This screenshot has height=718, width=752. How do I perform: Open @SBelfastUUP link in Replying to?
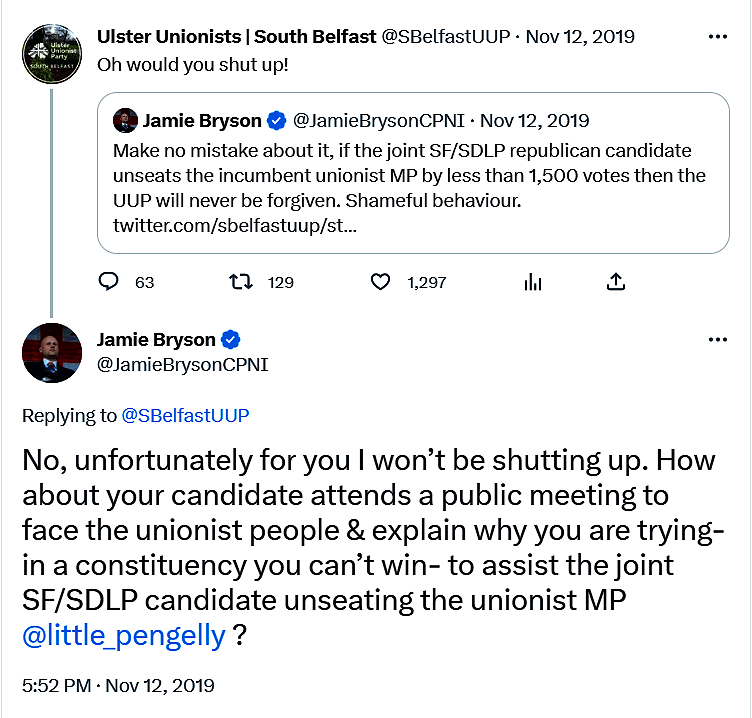(186, 416)
